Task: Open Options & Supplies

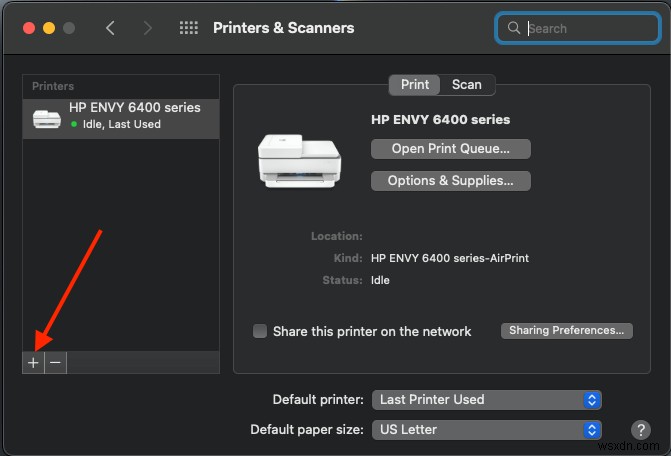Action: click(x=450, y=181)
